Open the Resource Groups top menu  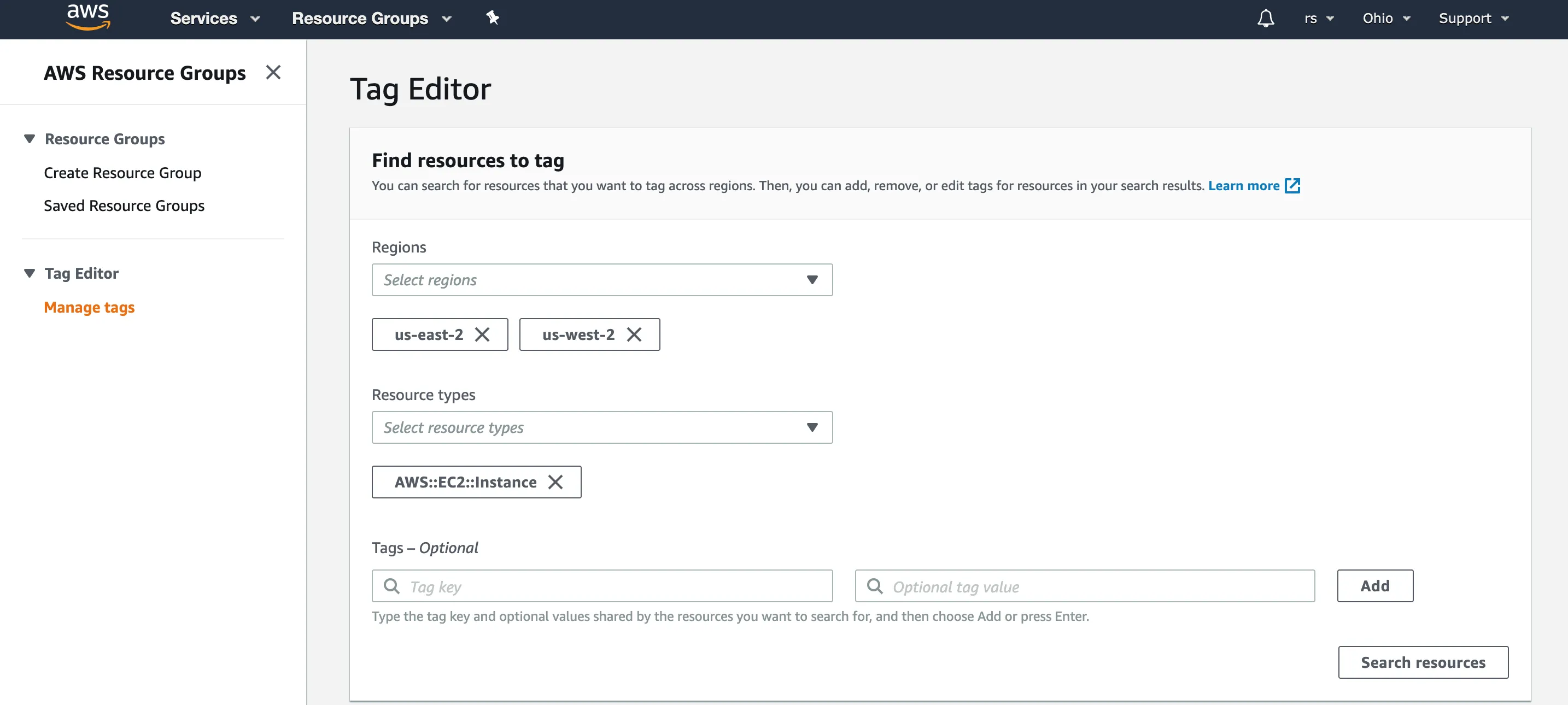point(371,18)
